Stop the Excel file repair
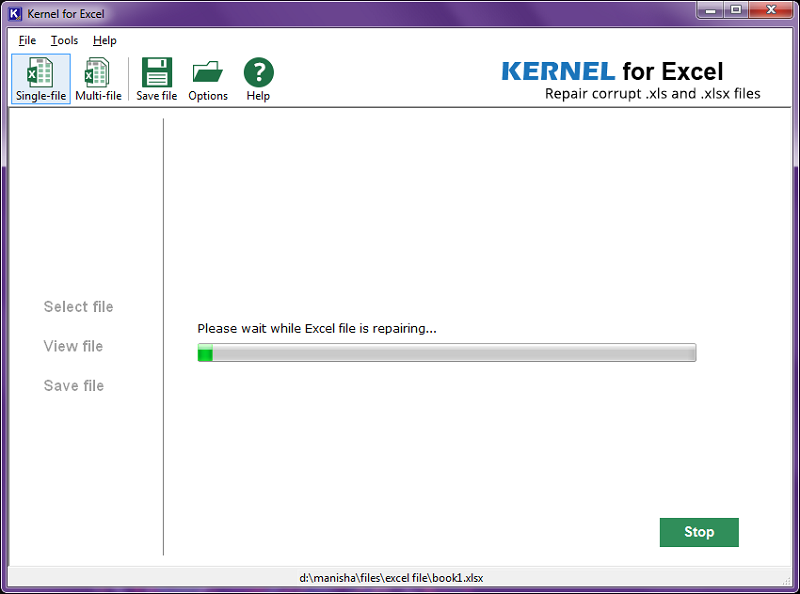Screen dimensions: 800x594 pyautogui.click(x=699, y=532)
